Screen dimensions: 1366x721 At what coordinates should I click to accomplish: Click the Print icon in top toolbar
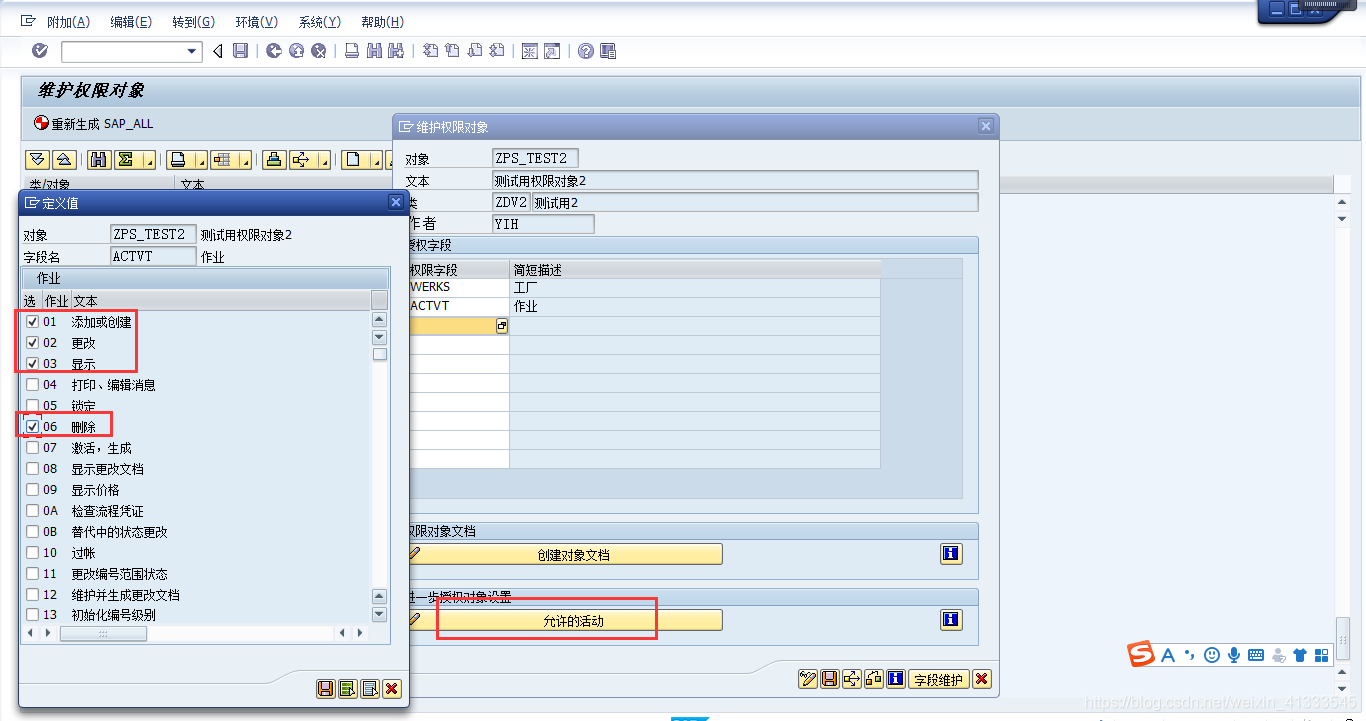point(352,51)
